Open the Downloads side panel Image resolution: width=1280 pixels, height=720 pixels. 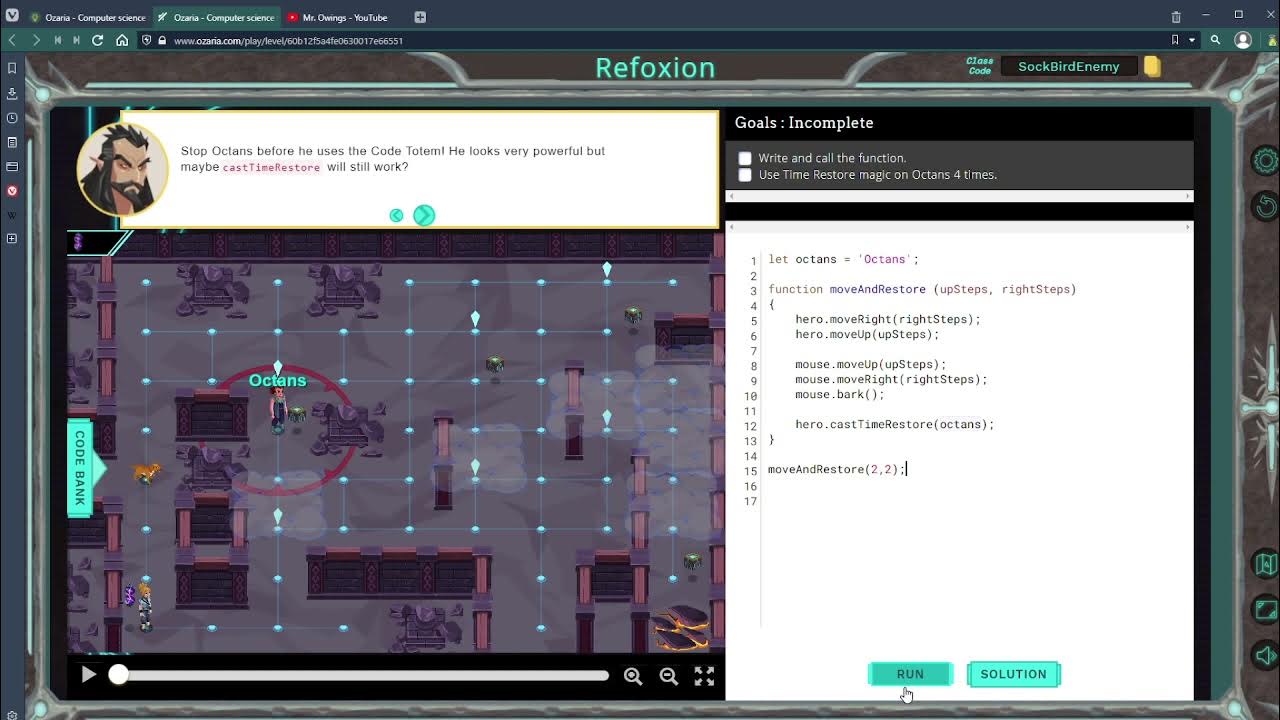click(12, 93)
